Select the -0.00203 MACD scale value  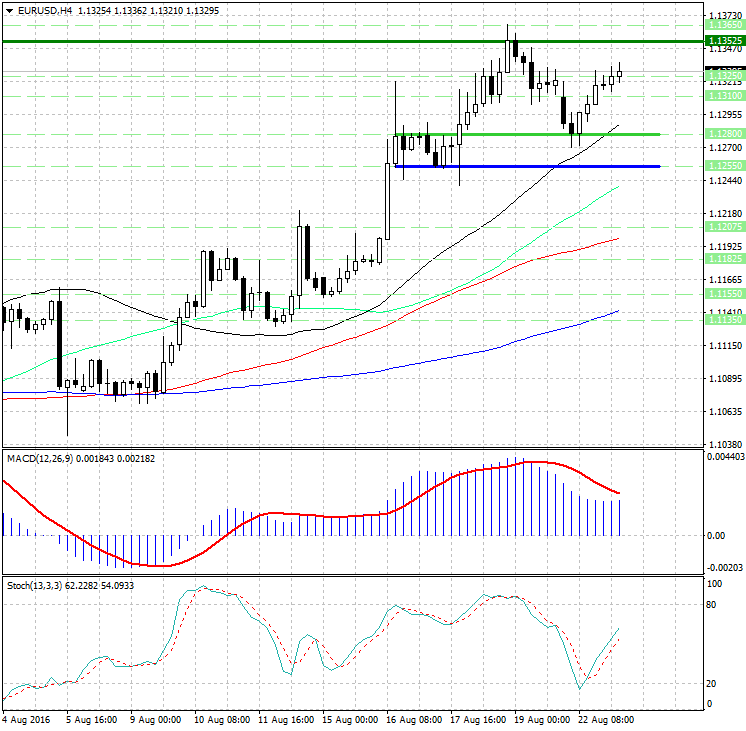725,567
